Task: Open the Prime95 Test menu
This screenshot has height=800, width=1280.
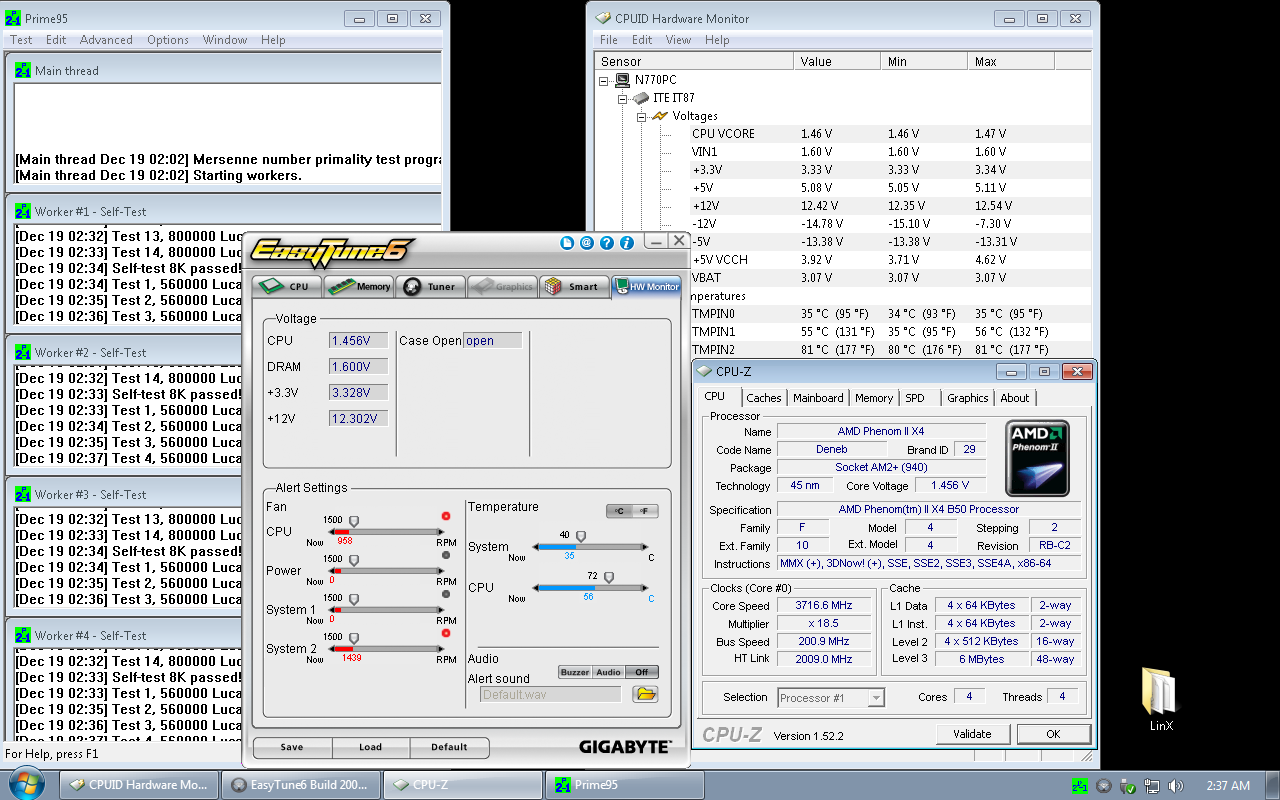Action: [x=21, y=40]
